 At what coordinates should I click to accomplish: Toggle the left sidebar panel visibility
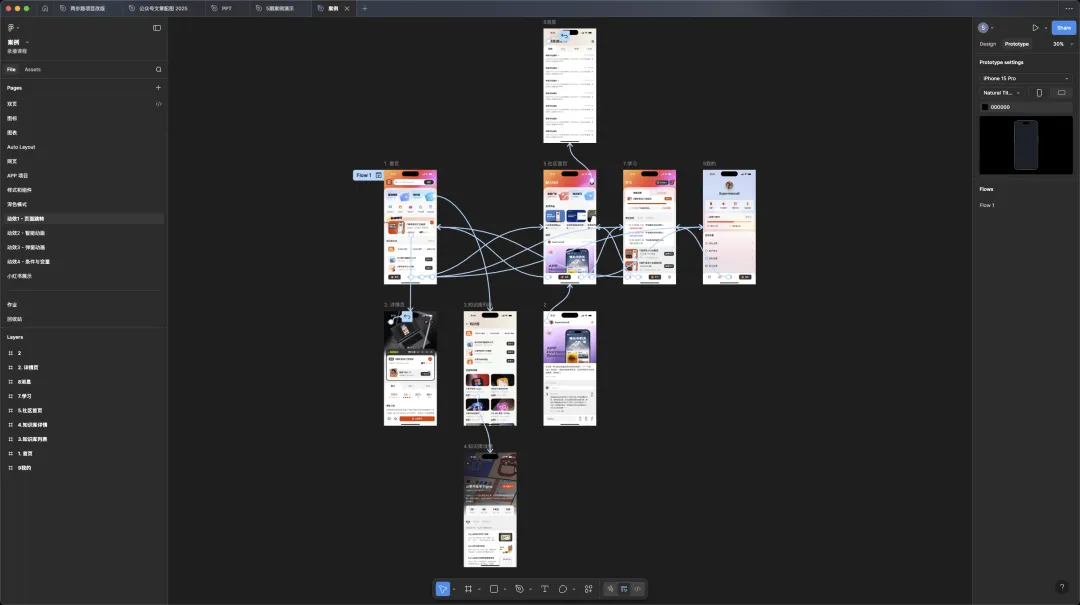[157, 28]
